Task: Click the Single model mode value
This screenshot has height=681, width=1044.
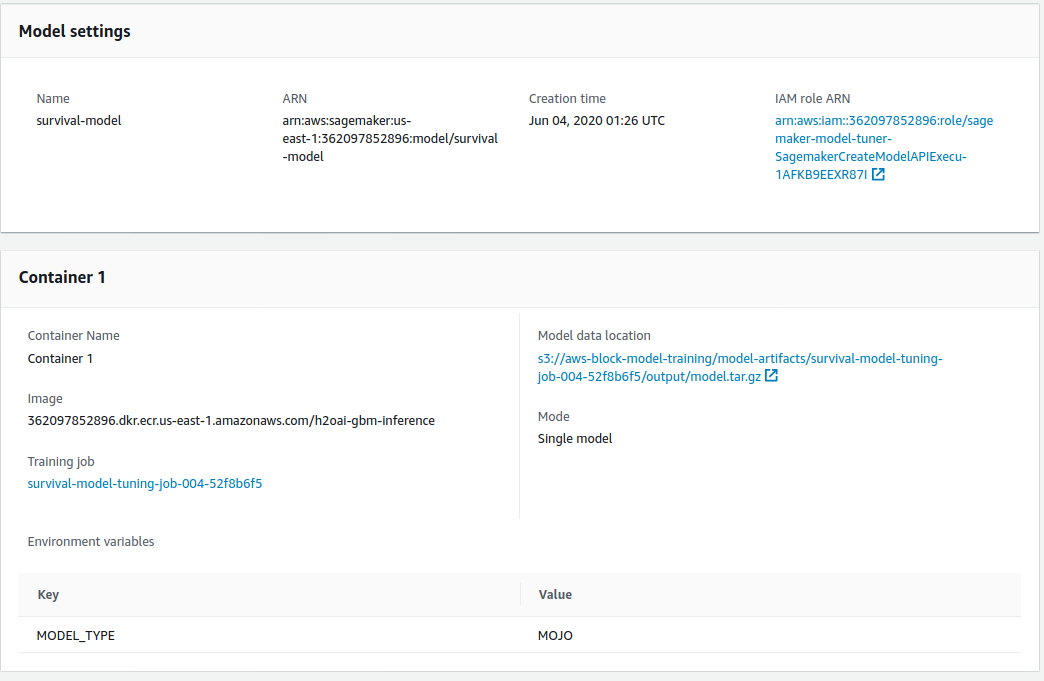Action: (x=575, y=439)
